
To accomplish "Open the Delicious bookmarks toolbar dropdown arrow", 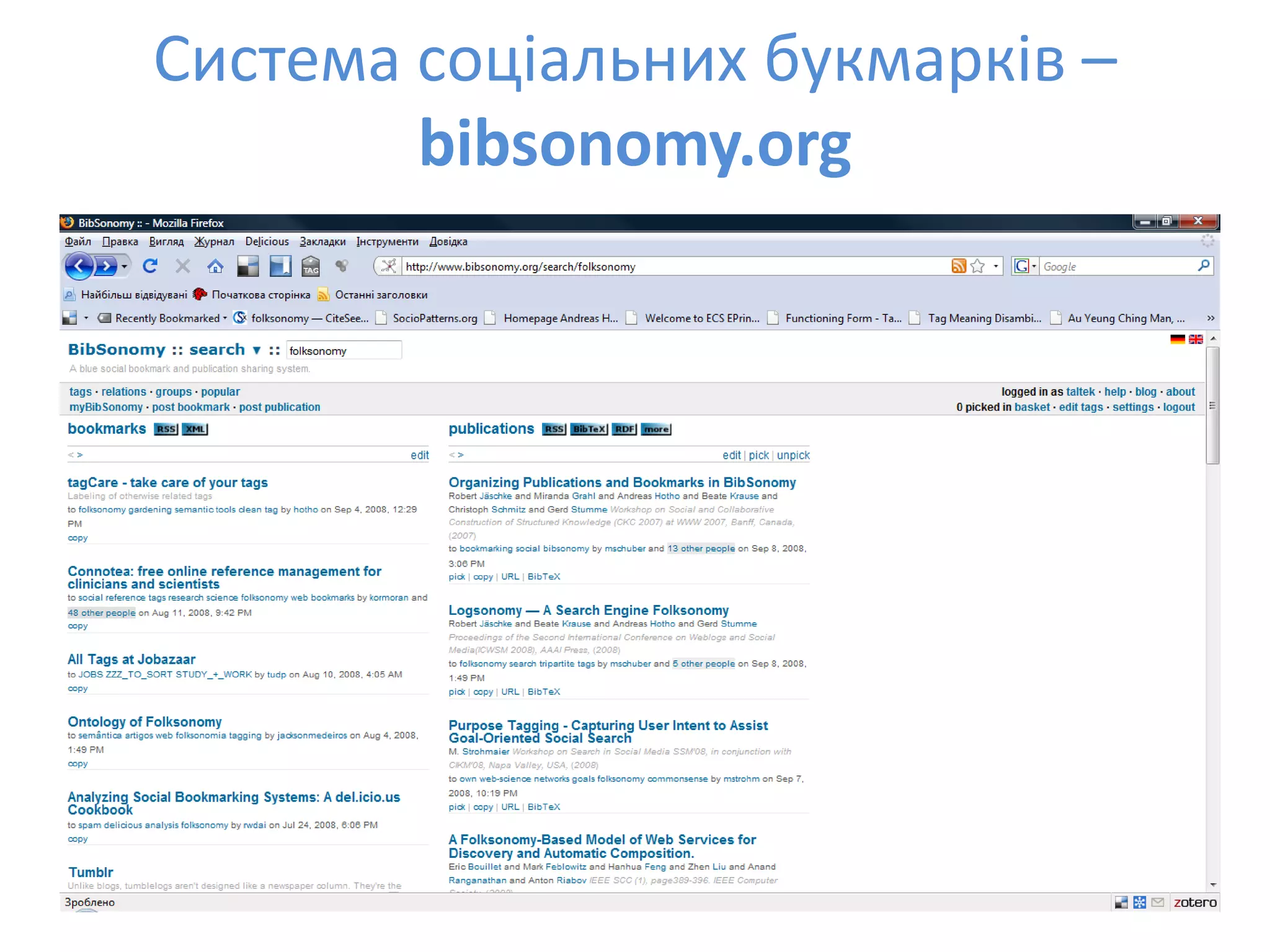I will 86,319.
